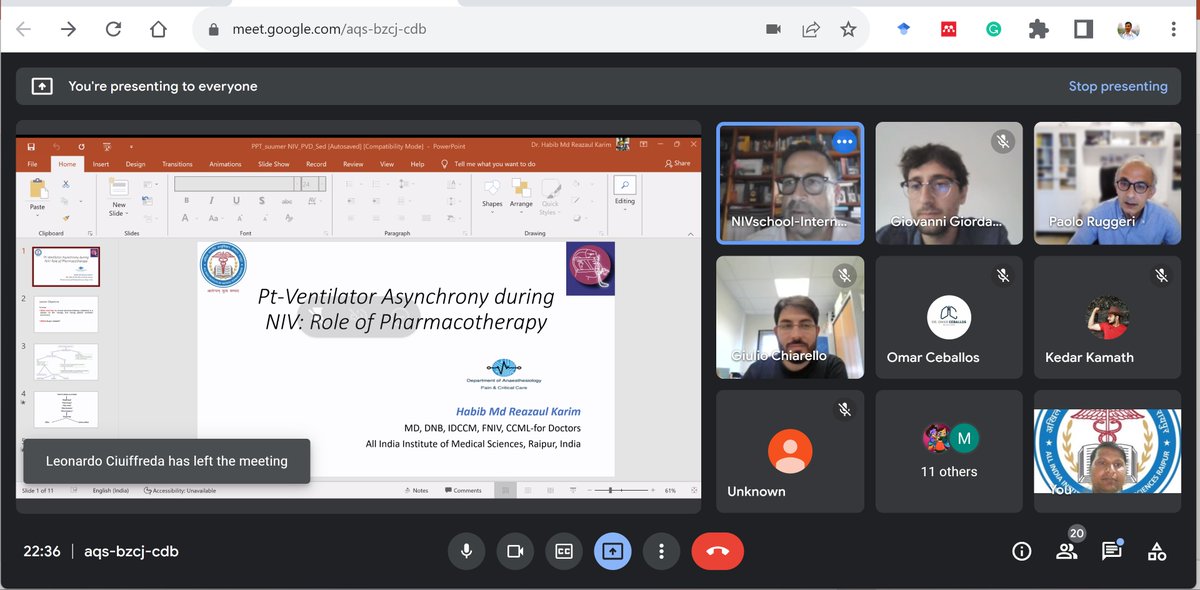Open meeting details info icon
This screenshot has height=590, width=1200.
(x=1021, y=551)
